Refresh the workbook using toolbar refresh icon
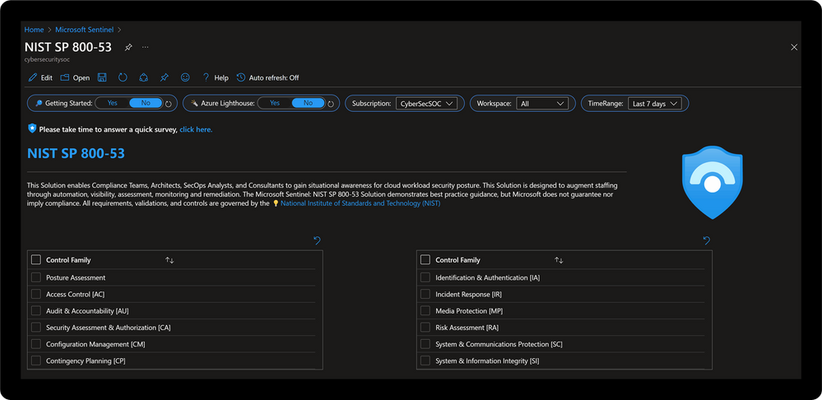The height and width of the screenshot is (400, 822). 123,78
